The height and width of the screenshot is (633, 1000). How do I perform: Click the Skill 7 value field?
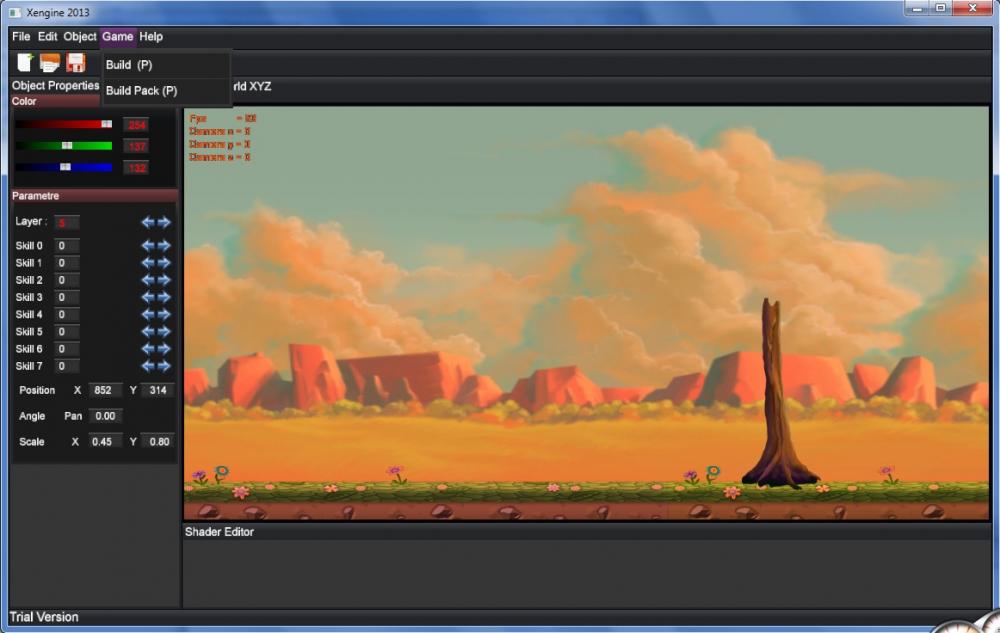(x=66, y=366)
